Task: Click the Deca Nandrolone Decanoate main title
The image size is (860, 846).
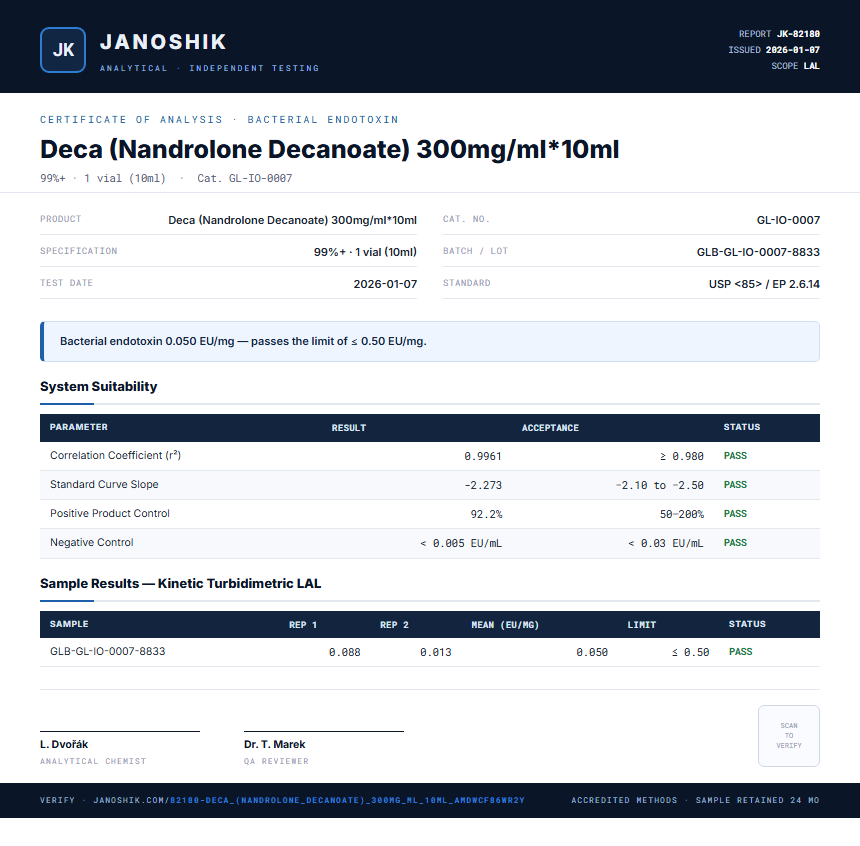Action: pos(330,149)
